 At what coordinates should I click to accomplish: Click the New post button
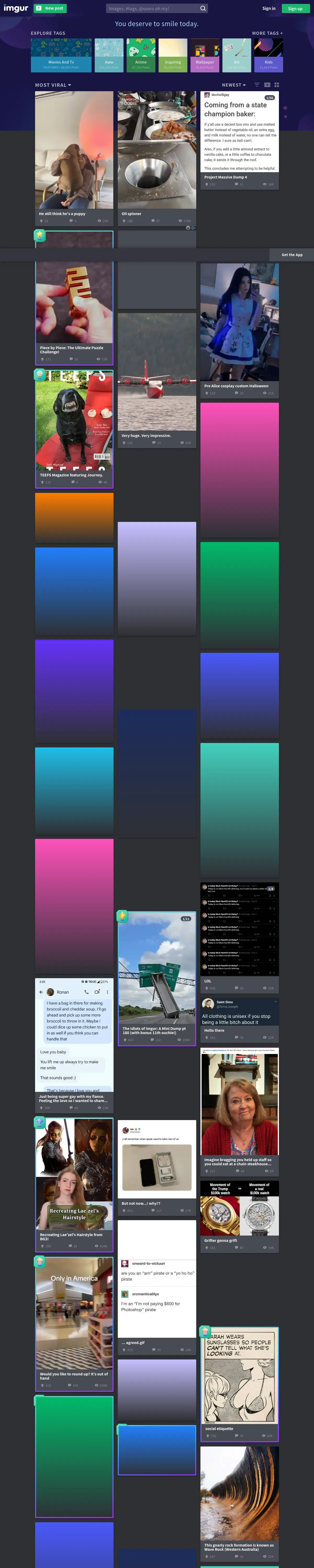click(x=50, y=9)
